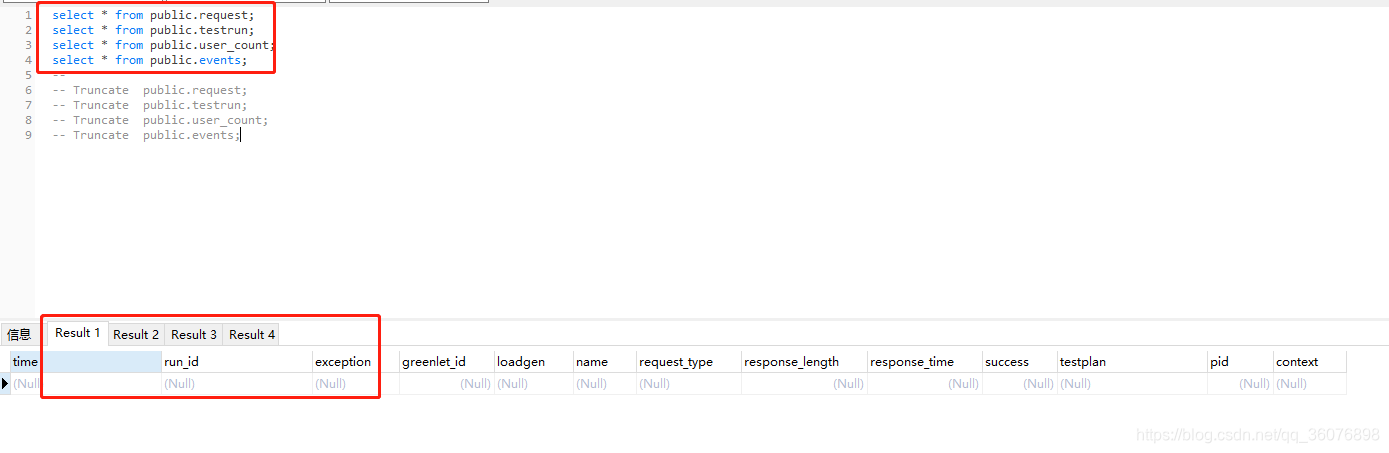The width and height of the screenshot is (1389, 453).
Task: Select the time column header
Action: 86,362
